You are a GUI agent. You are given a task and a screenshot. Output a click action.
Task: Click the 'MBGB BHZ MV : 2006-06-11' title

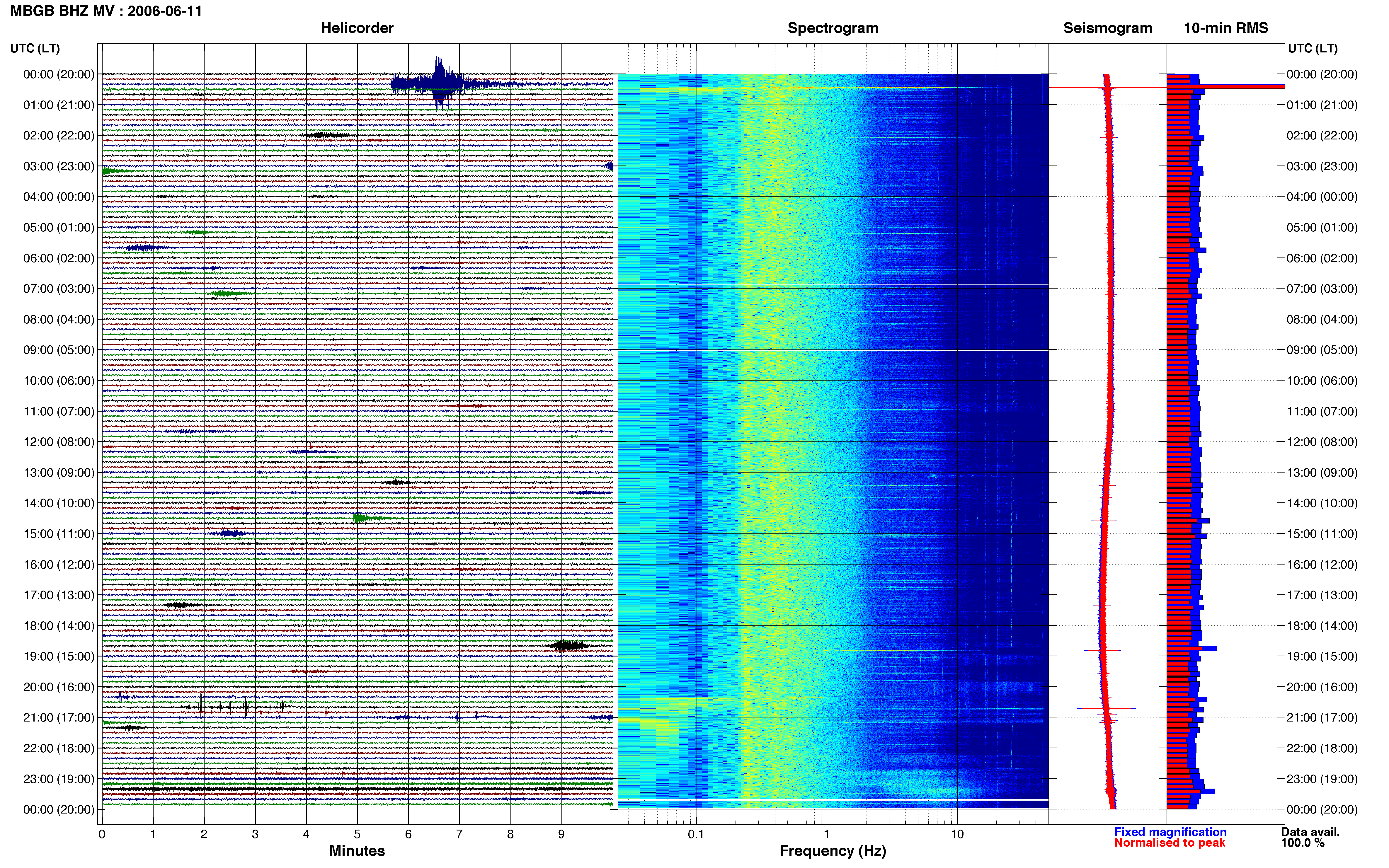pyautogui.click(x=106, y=11)
